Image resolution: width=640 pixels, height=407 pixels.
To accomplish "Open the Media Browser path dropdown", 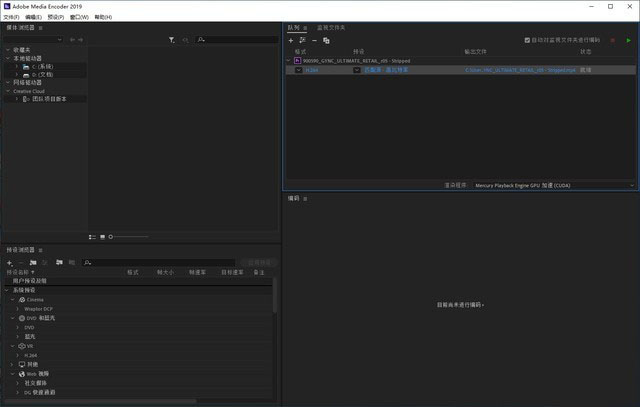I will (x=33, y=40).
